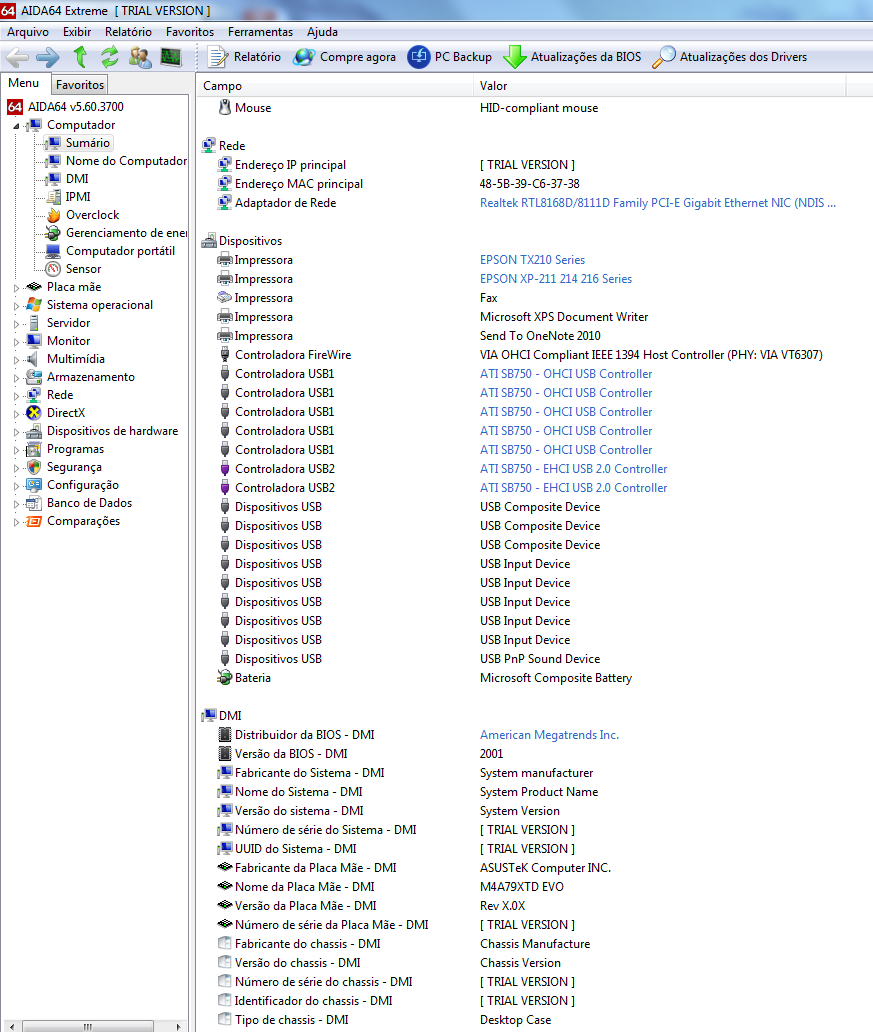This screenshot has height=1032, width=873.
Task: Open the Favoritos menu
Action: tap(190, 32)
